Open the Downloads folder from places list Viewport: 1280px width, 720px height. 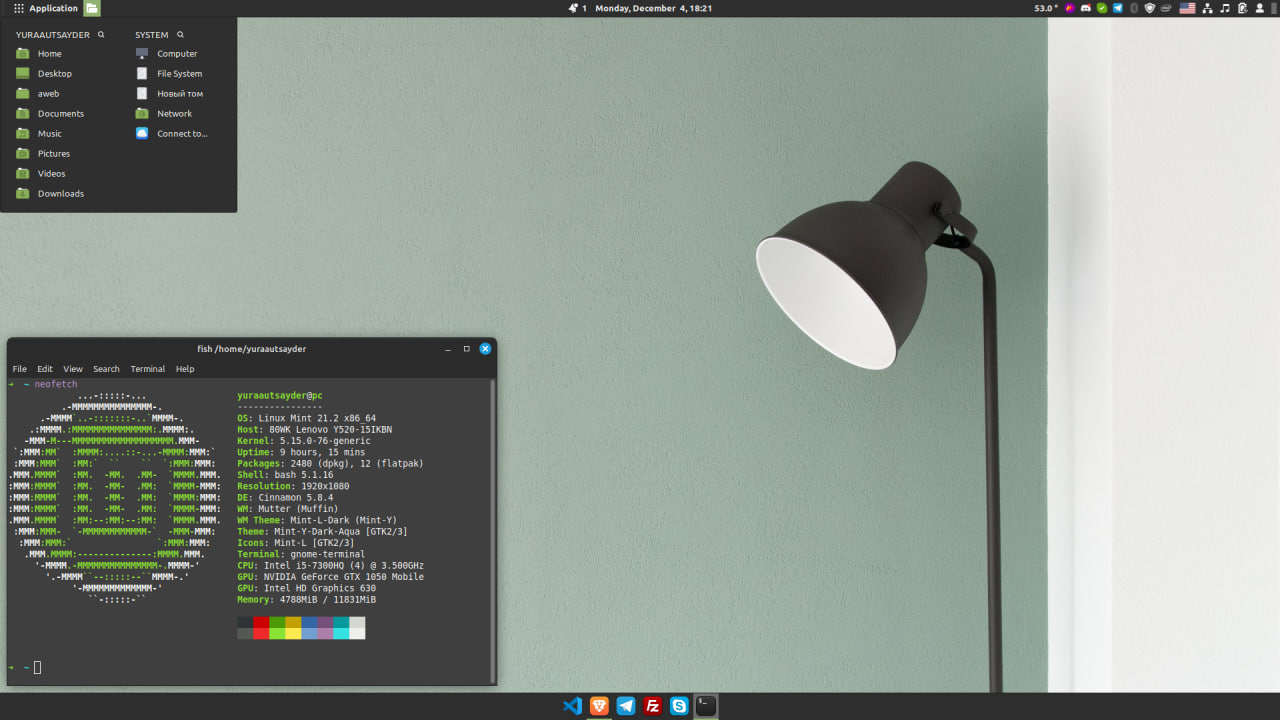point(60,194)
